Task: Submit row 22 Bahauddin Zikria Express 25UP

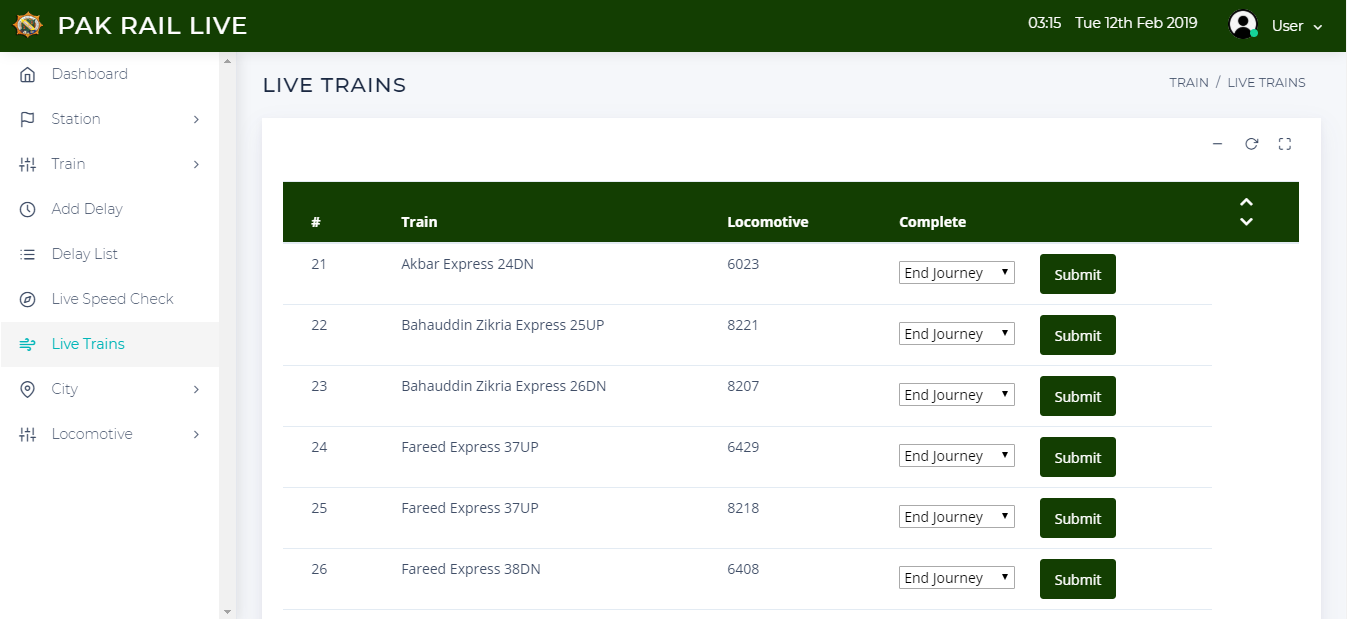Action: 1077,335
